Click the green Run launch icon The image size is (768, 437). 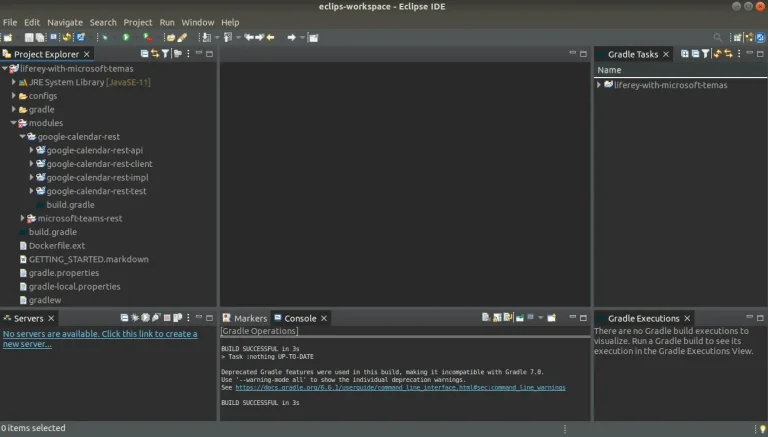pos(126,37)
